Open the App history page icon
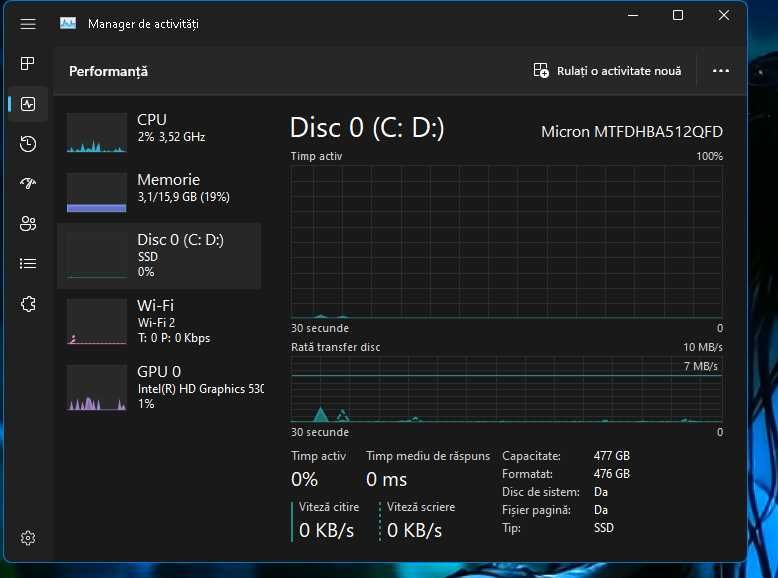This screenshot has width=778, height=578. click(28, 144)
